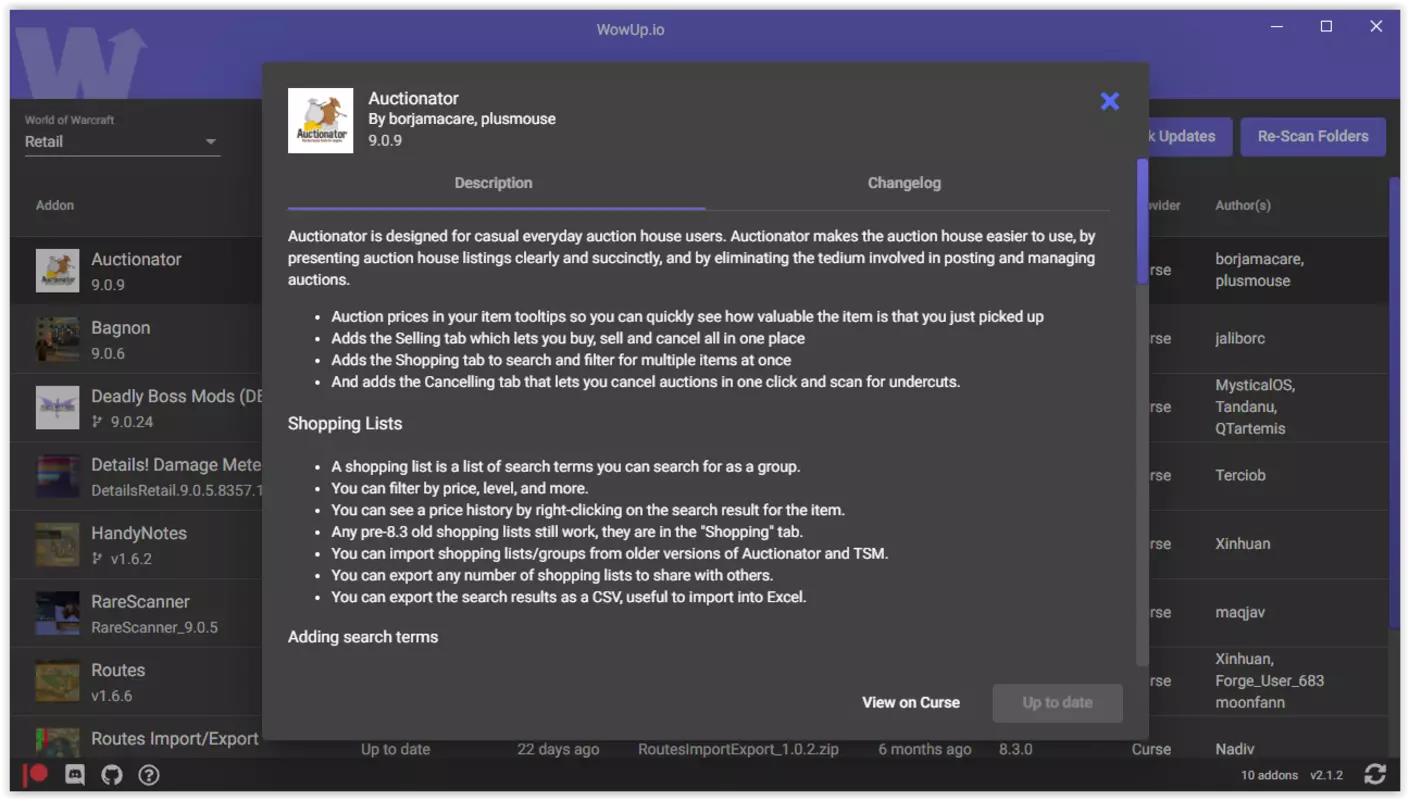Minimize the WowUp.io window
The width and height of the screenshot is (1409, 800).
point(1277,27)
